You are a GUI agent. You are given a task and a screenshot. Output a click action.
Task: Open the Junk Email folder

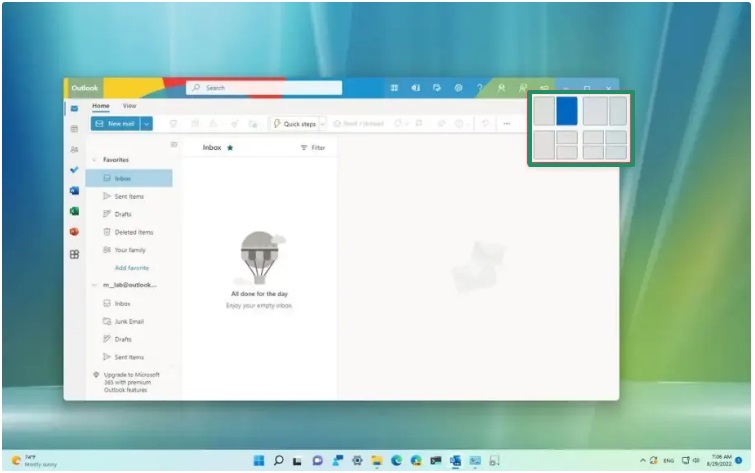[129, 321]
